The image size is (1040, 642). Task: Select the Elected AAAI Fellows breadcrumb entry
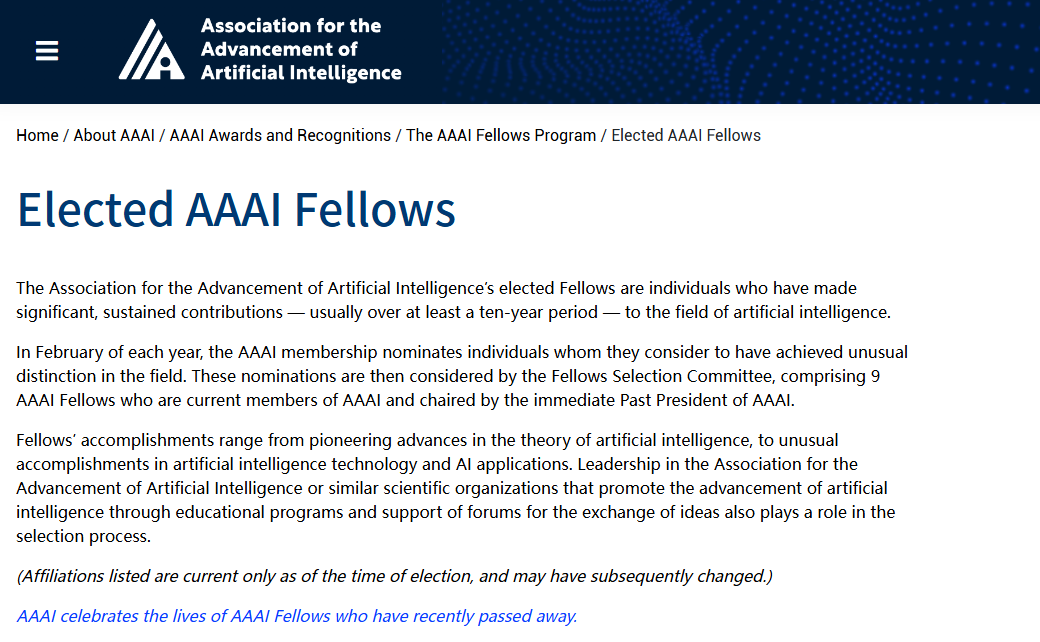click(685, 135)
